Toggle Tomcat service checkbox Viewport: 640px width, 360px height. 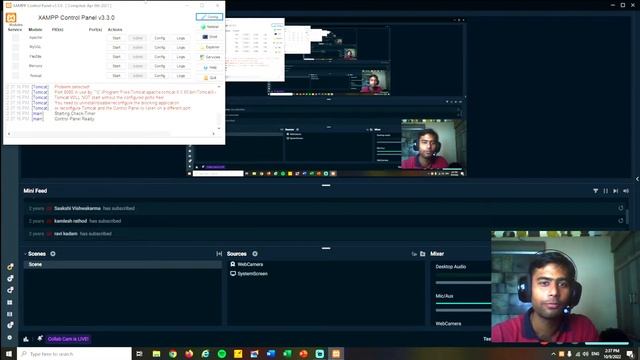click(x=16, y=76)
